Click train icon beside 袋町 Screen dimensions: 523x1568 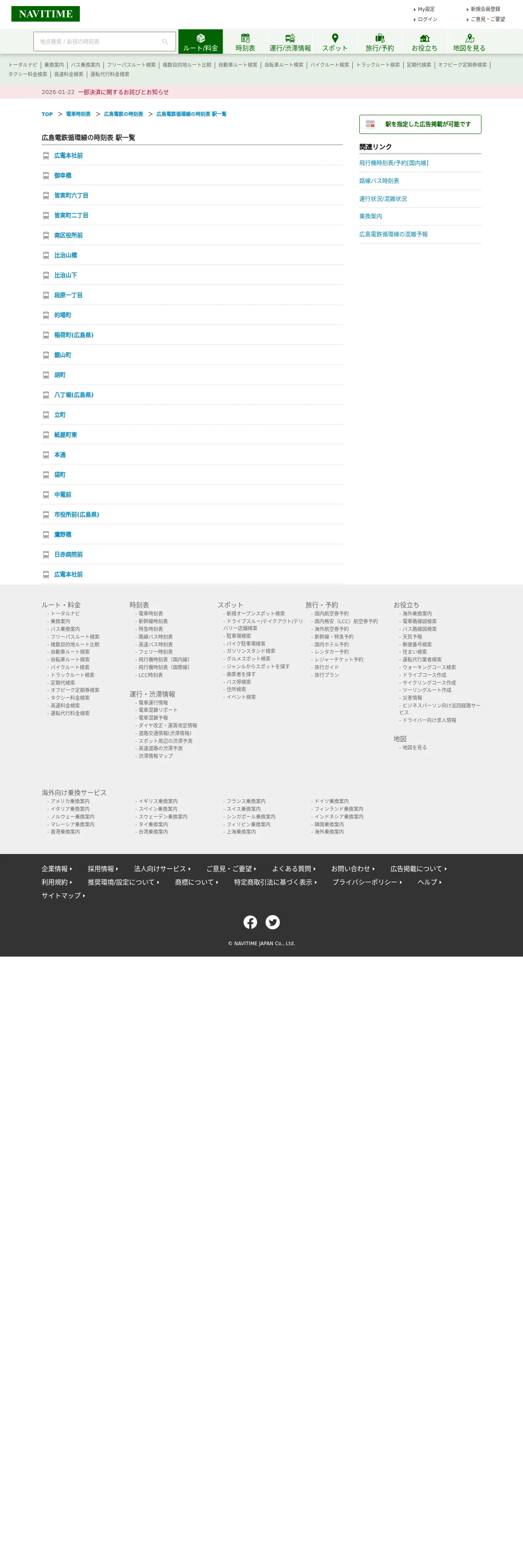[46, 475]
